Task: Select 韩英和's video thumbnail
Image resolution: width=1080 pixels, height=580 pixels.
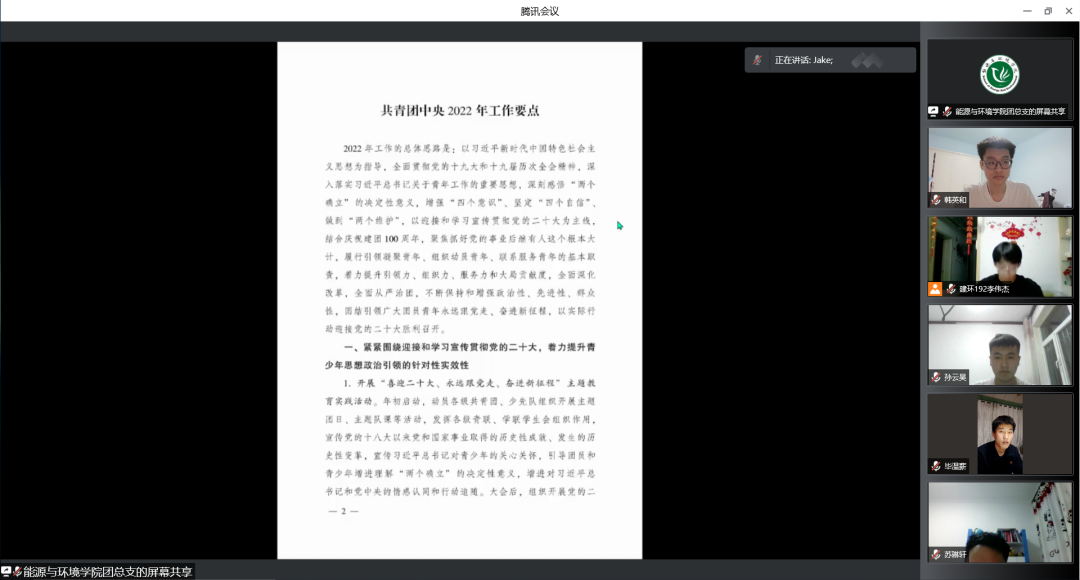Action: click(x=999, y=165)
